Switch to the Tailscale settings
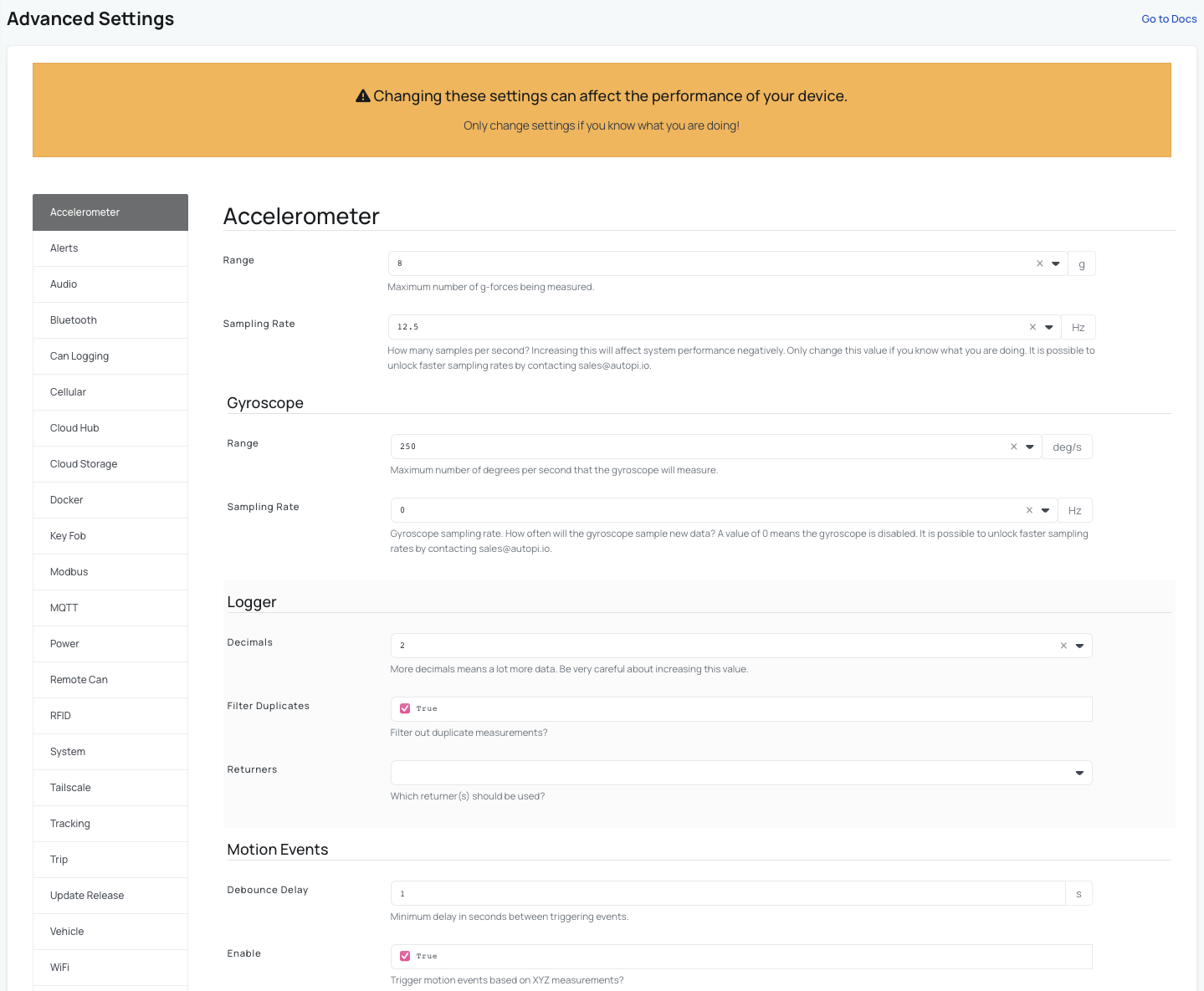The height and width of the screenshot is (991, 1204). point(110,788)
